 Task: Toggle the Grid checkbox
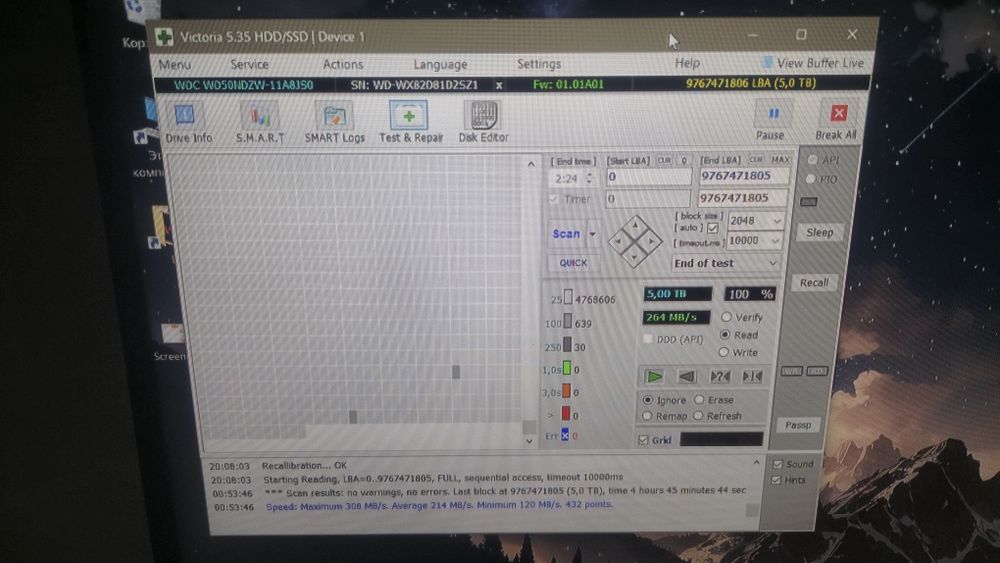coord(643,440)
